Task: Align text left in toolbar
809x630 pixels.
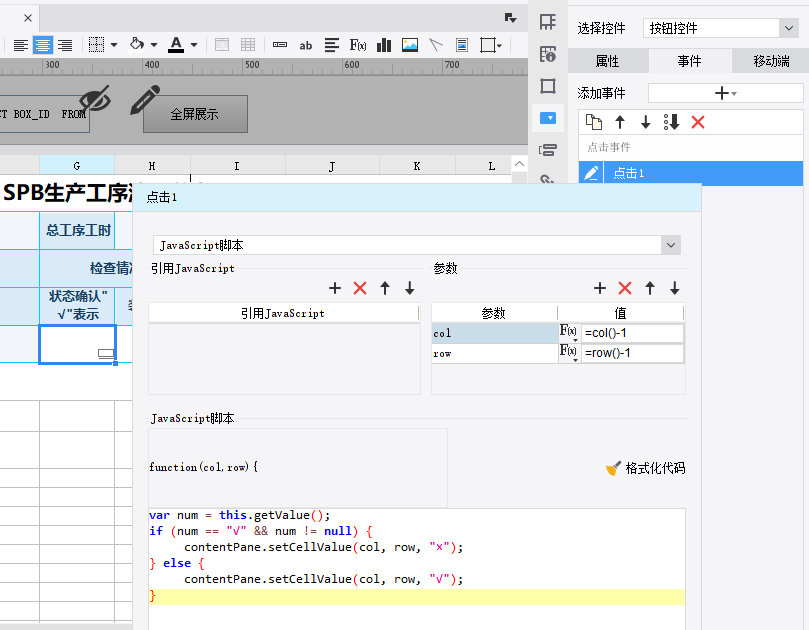Action: (21, 45)
